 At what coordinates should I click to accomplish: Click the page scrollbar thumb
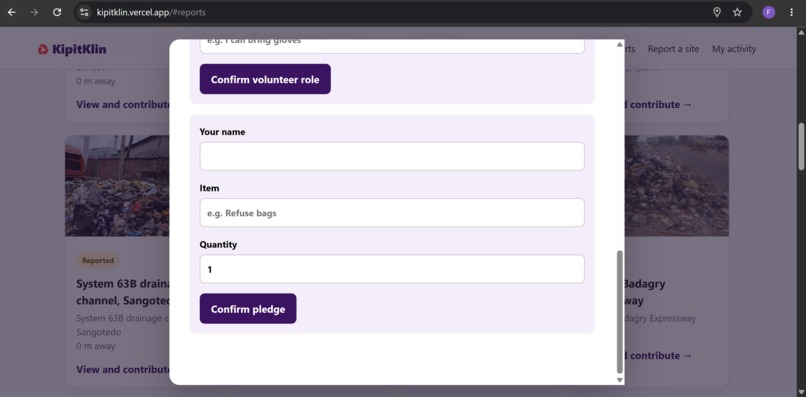pyautogui.click(x=801, y=146)
